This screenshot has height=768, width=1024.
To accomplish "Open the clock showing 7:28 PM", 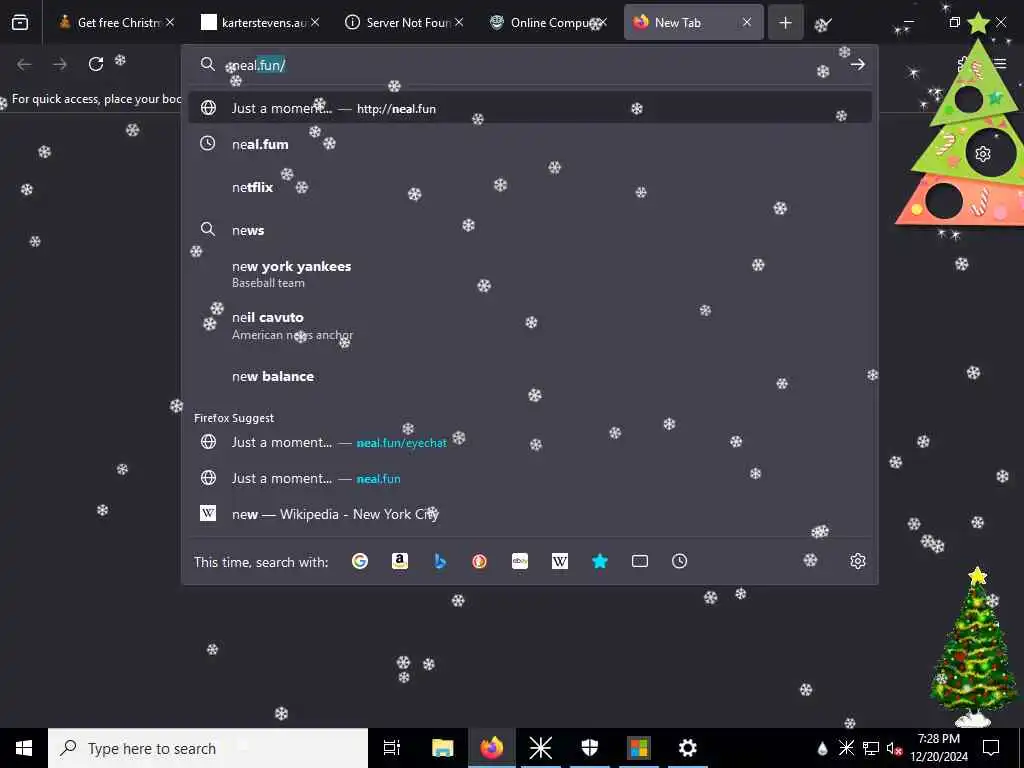I will [939, 748].
